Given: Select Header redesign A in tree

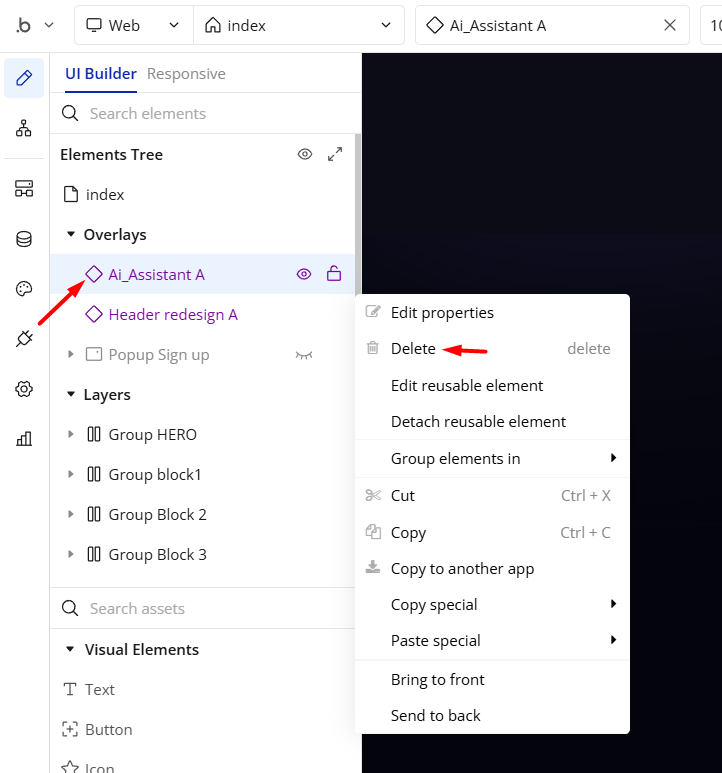Looking at the screenshot, I should point(173,314).
